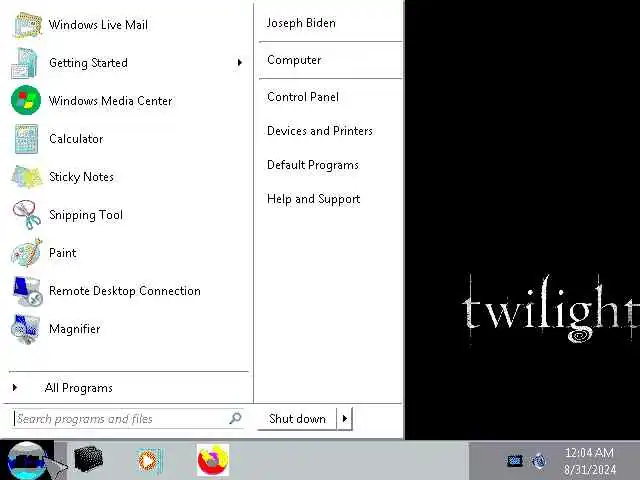Image resolution: width=640 pixels, height=480 pixels.
Task: Click the Getting Started icon
Action: [25, 63]
